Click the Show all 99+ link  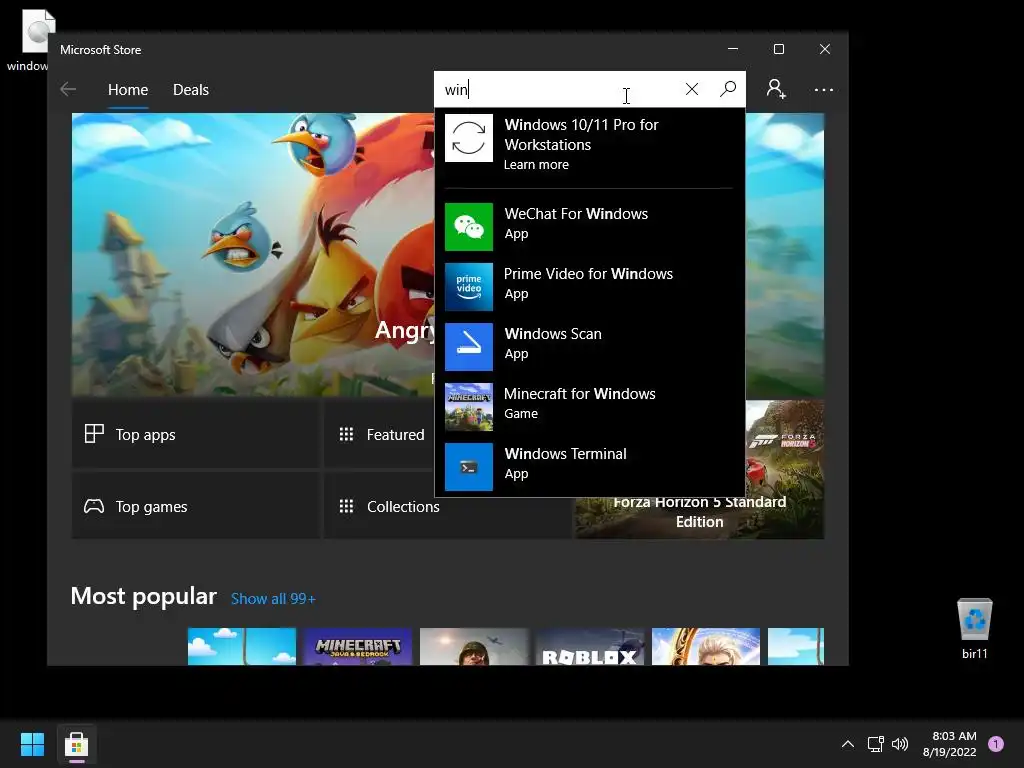point(273,599)
